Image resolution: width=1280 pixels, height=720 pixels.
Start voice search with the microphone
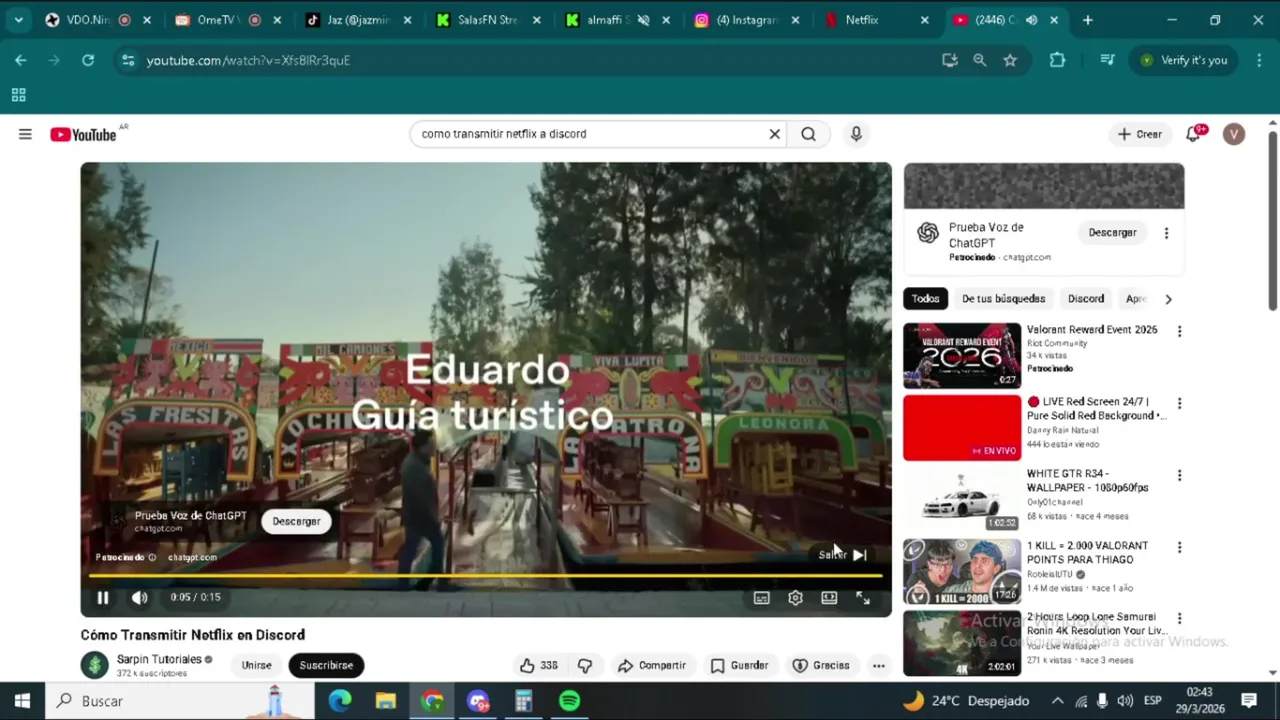(x=856, y=134)
